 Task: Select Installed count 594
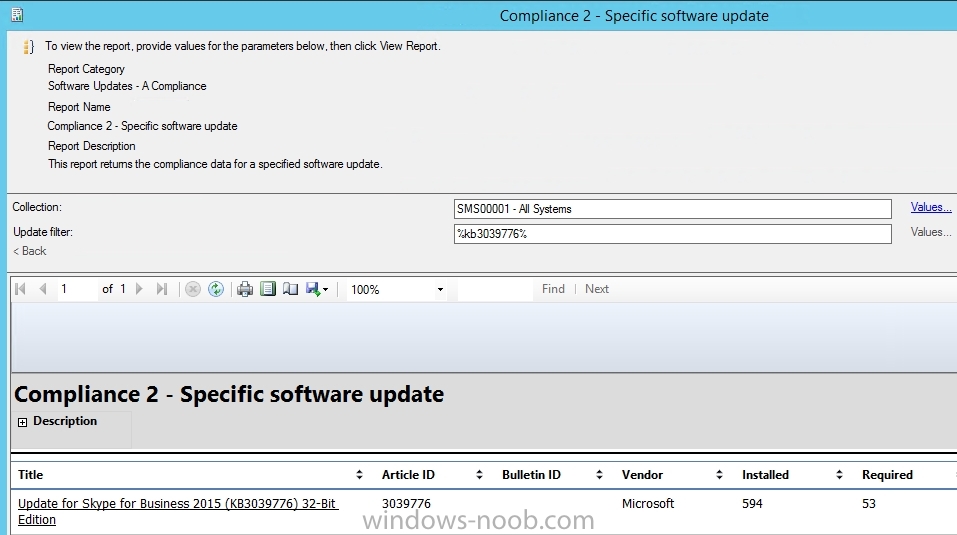752,503
